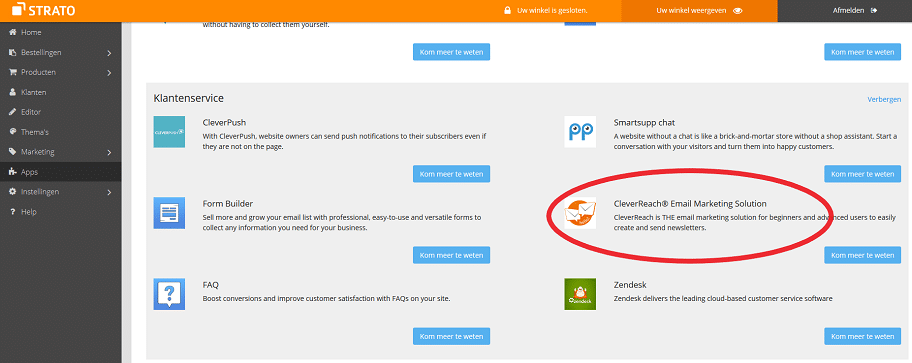Expand the Producten submenu chevron

pyautogui.click(x=109, y=73)
